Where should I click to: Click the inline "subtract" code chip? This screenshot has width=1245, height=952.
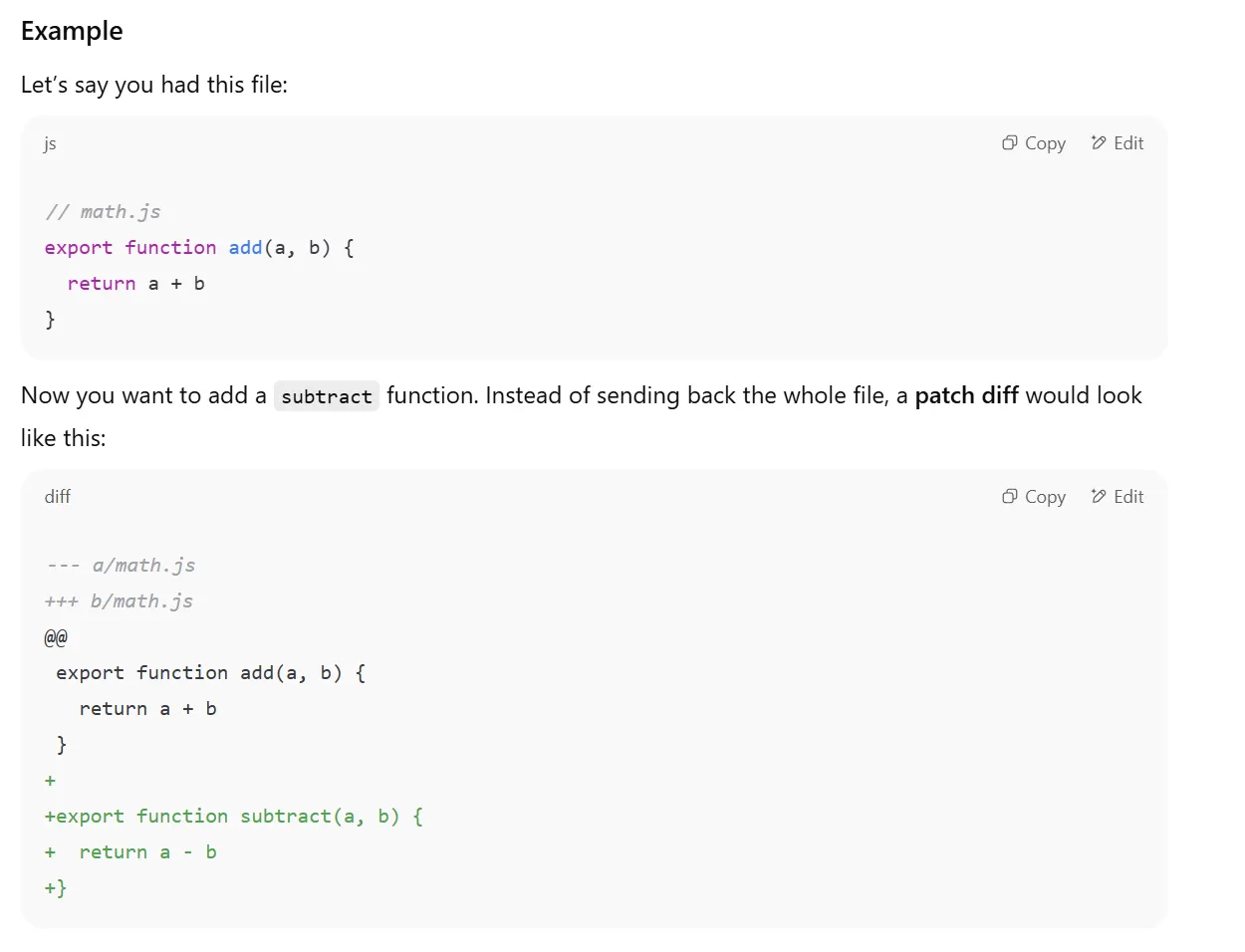point(326,396)
